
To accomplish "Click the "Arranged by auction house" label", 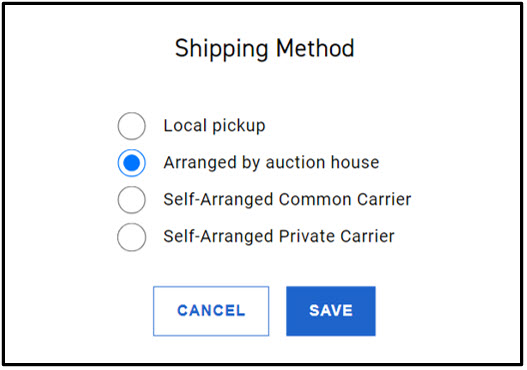I will [271, 163].
